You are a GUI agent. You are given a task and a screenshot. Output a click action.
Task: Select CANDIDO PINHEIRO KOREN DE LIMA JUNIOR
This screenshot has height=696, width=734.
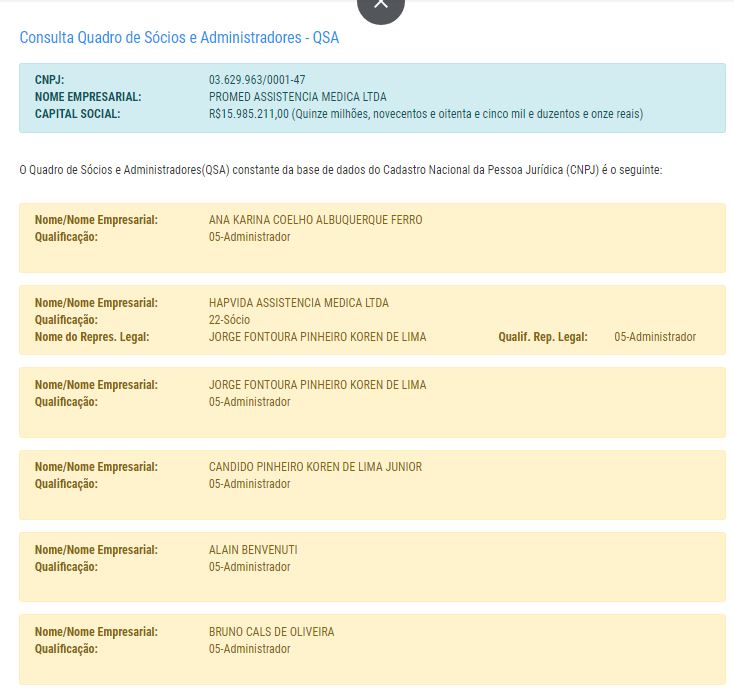pyautogui.click(x=315, y=467)
